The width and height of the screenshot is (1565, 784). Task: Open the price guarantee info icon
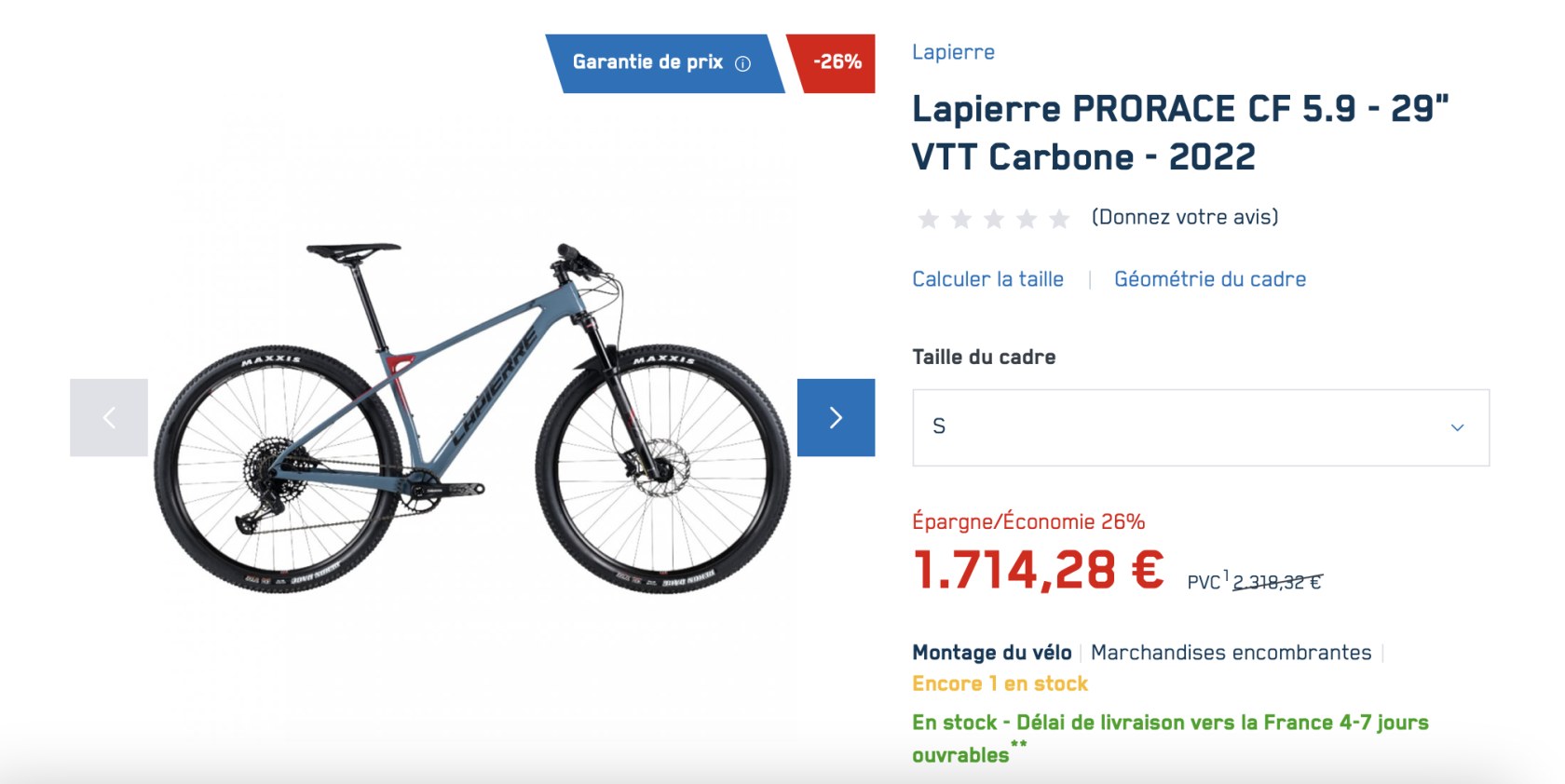tap(742, 63)
